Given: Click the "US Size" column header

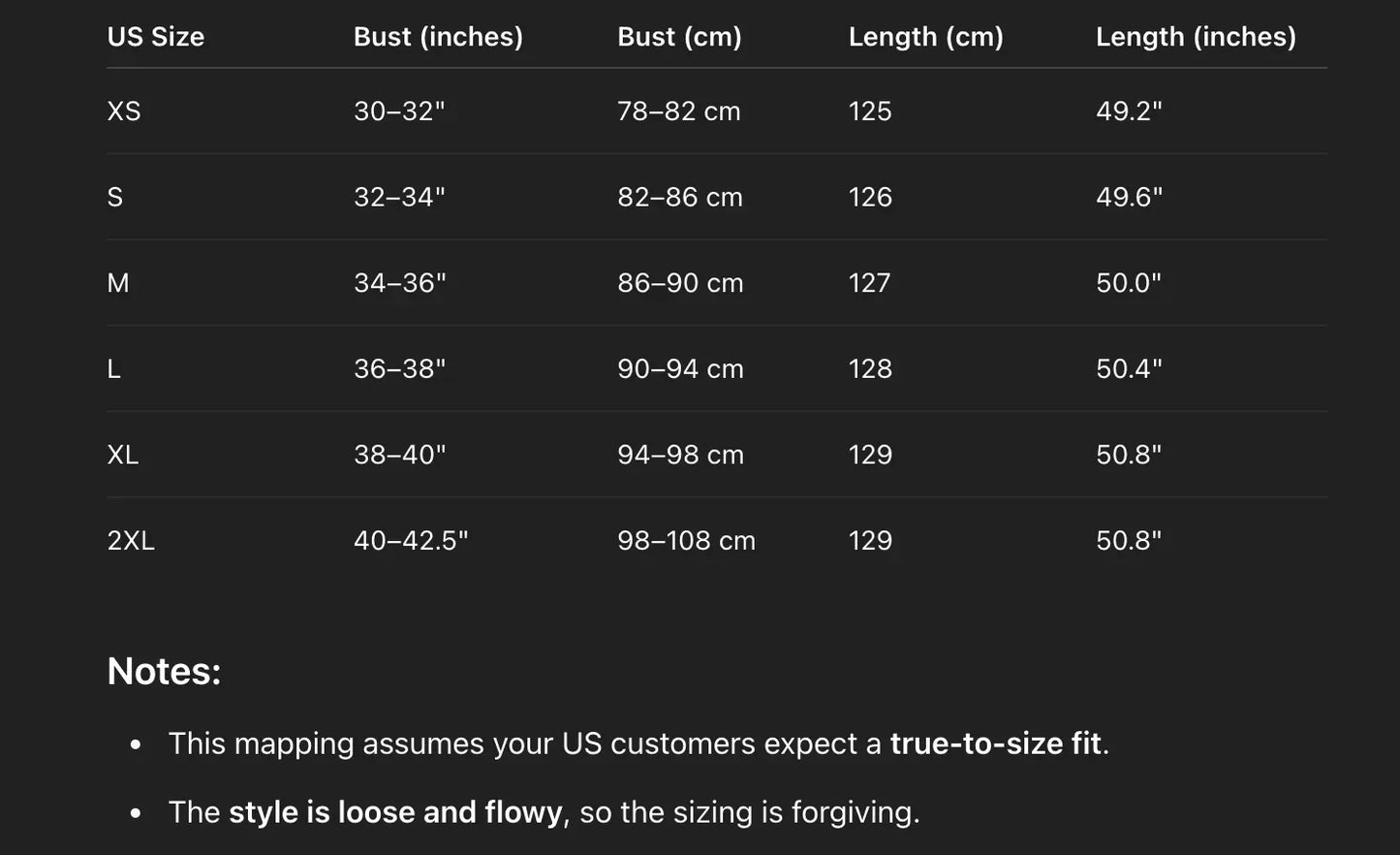Looking at the screenshot, I should pos(155,37).
